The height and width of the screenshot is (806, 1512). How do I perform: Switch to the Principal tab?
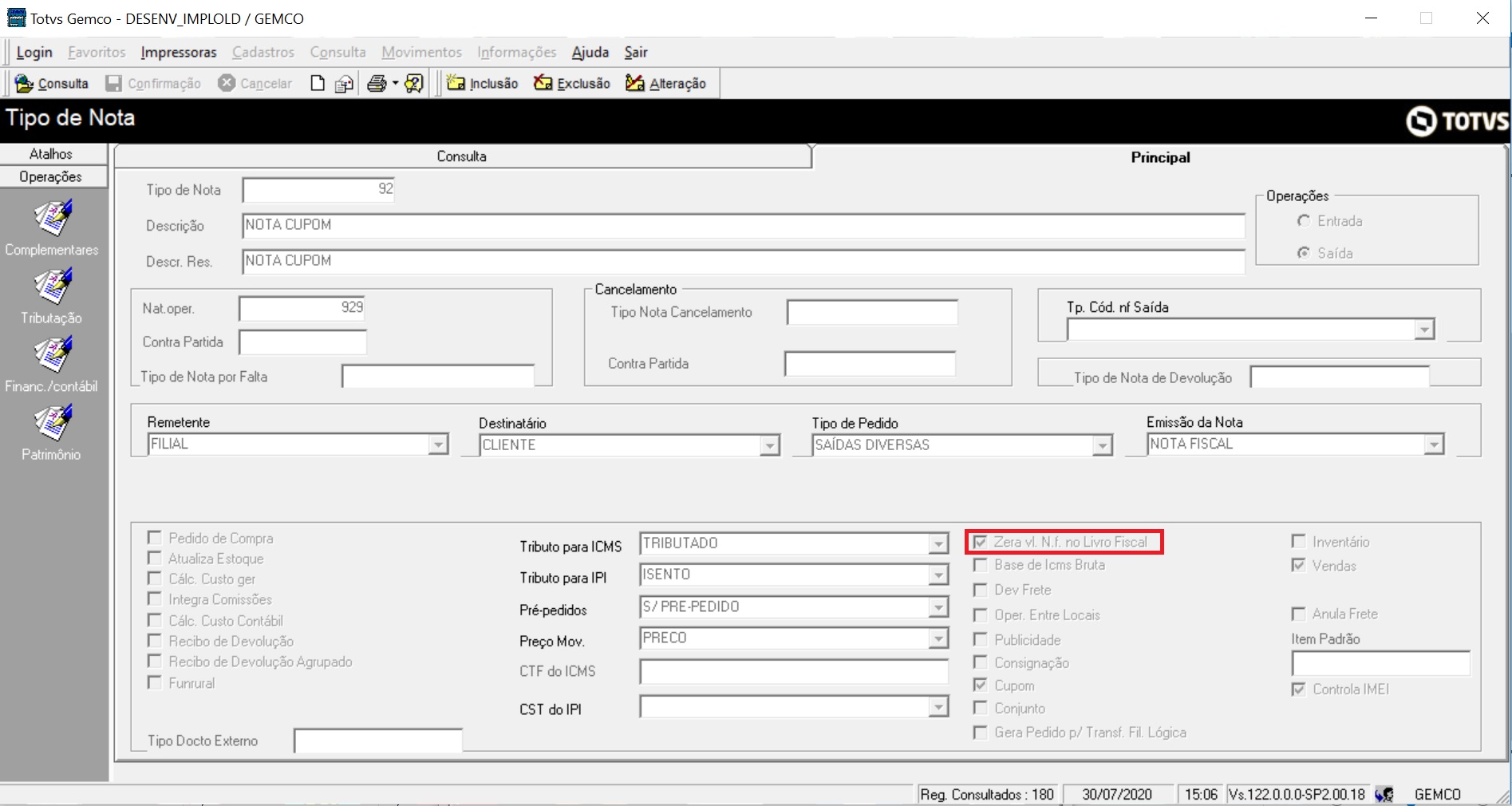click(1160, 157)
